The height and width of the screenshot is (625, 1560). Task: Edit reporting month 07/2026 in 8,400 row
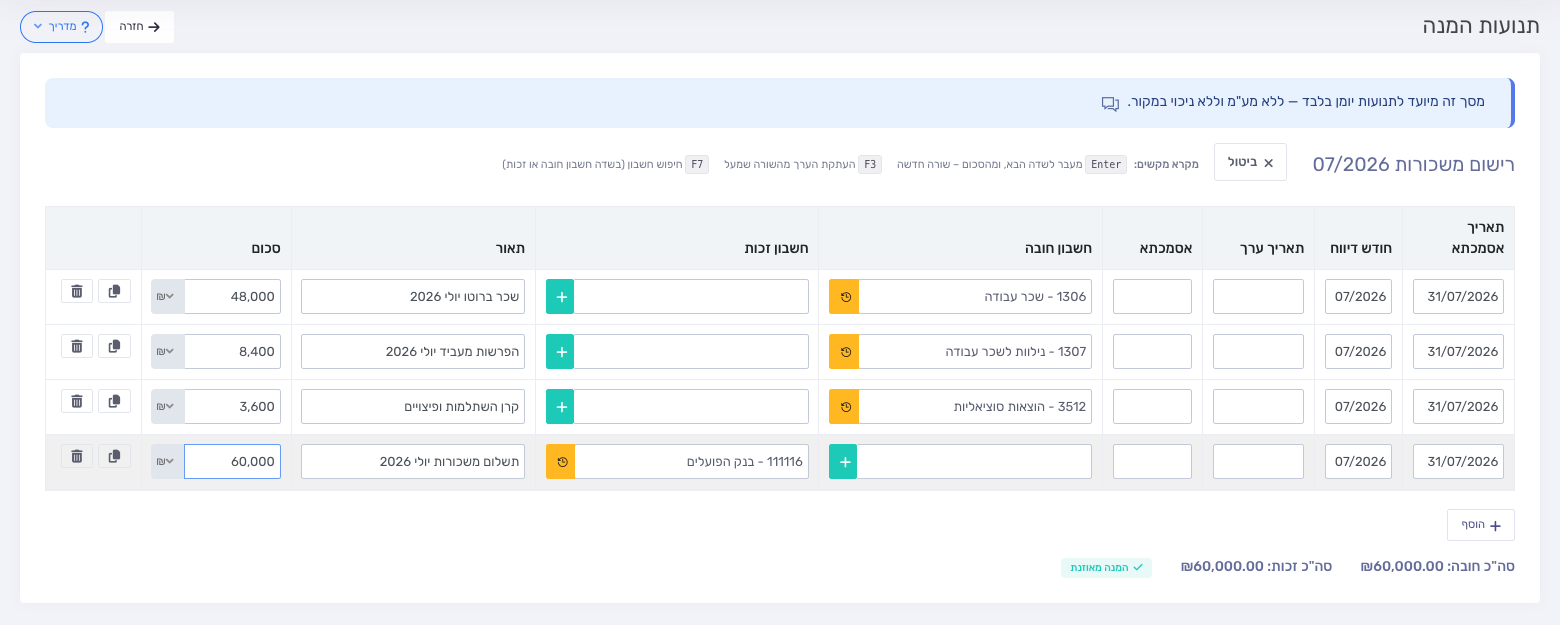point(1358,352)
